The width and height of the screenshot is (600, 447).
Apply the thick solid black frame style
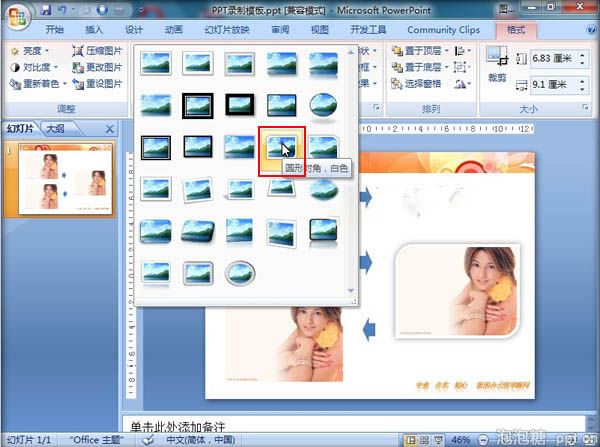click(x=240, y=104)
